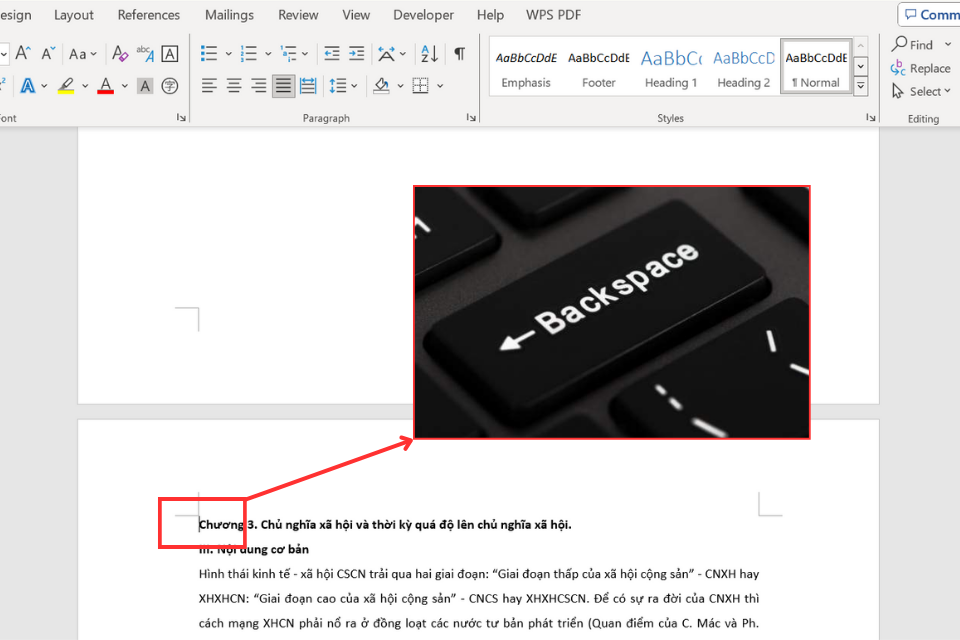
Task: Switch to the Review ribbon tab
Action: [297, 15]
